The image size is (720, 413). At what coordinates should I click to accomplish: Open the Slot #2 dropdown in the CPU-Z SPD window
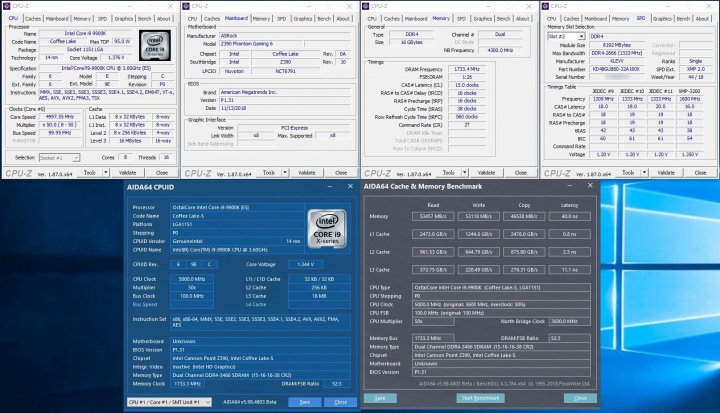pyautogui.click(x=566, y=36)
